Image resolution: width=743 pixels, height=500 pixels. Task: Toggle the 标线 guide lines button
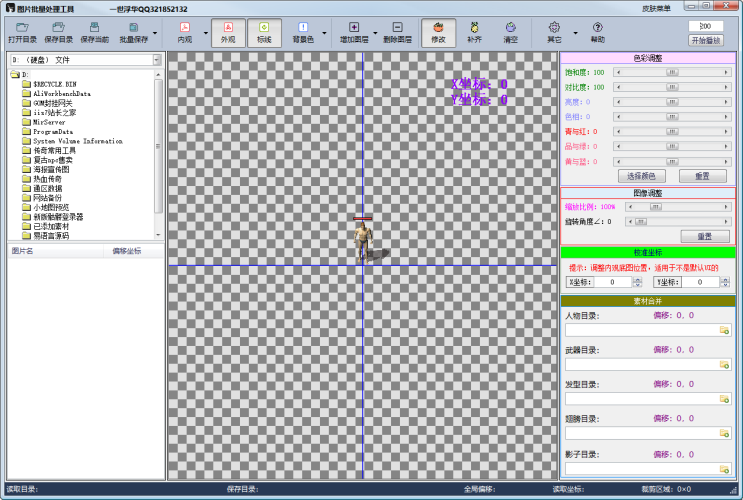pos(264,34)
